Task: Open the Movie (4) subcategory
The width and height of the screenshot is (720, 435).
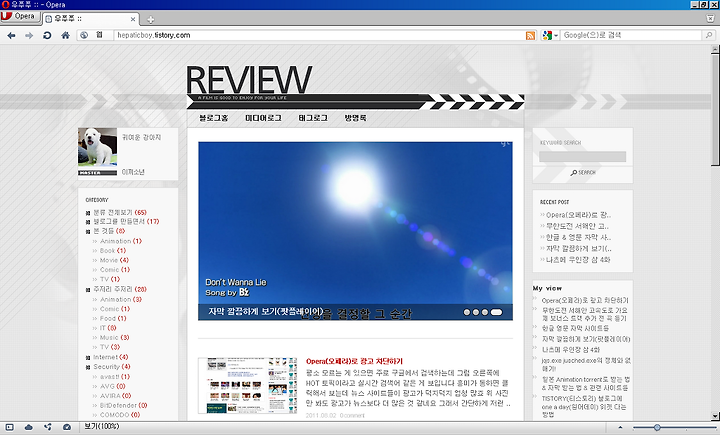Action: click(114, 260)
